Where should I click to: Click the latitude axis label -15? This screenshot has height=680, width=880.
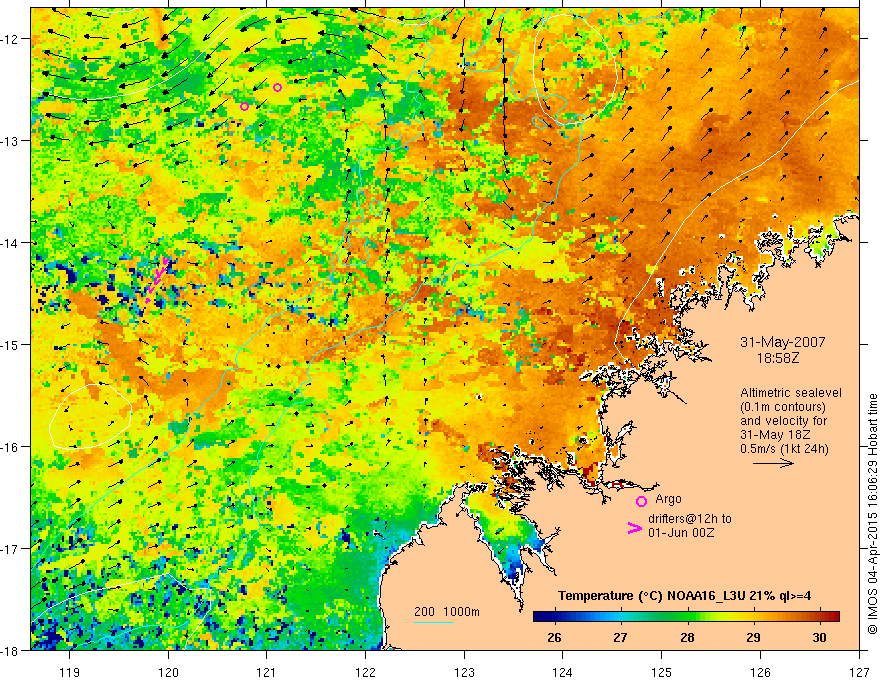click(x=11, y=344)
